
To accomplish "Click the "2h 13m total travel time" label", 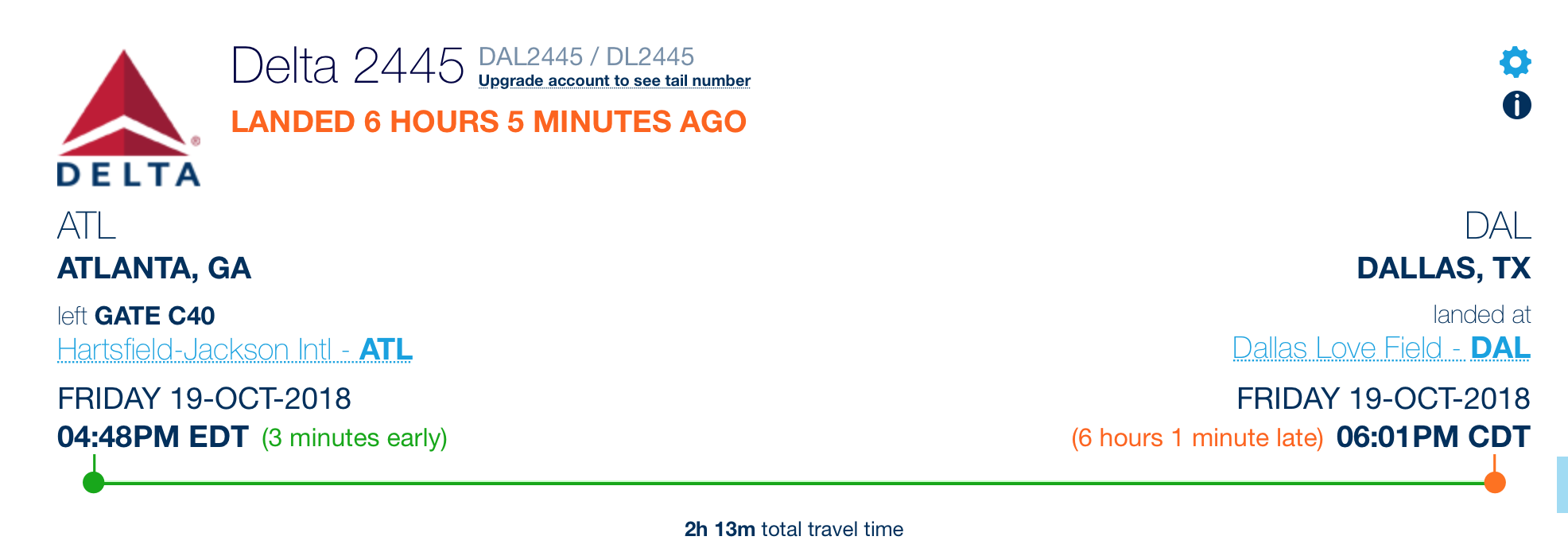I will click(x=794, y=529).
